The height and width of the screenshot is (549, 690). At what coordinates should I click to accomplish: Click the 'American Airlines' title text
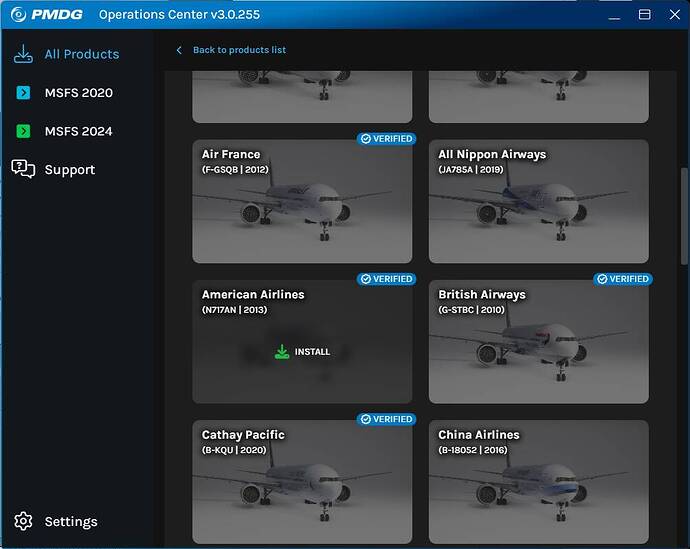pyautogui.click(x=253, y=294)
